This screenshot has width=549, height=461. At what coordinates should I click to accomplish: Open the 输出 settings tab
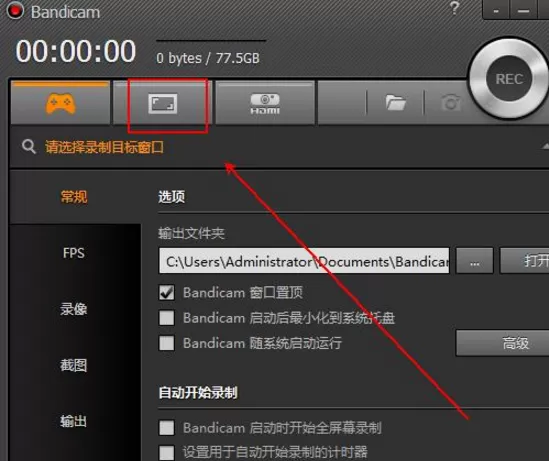pyautogui.click(x=73, y=421)
